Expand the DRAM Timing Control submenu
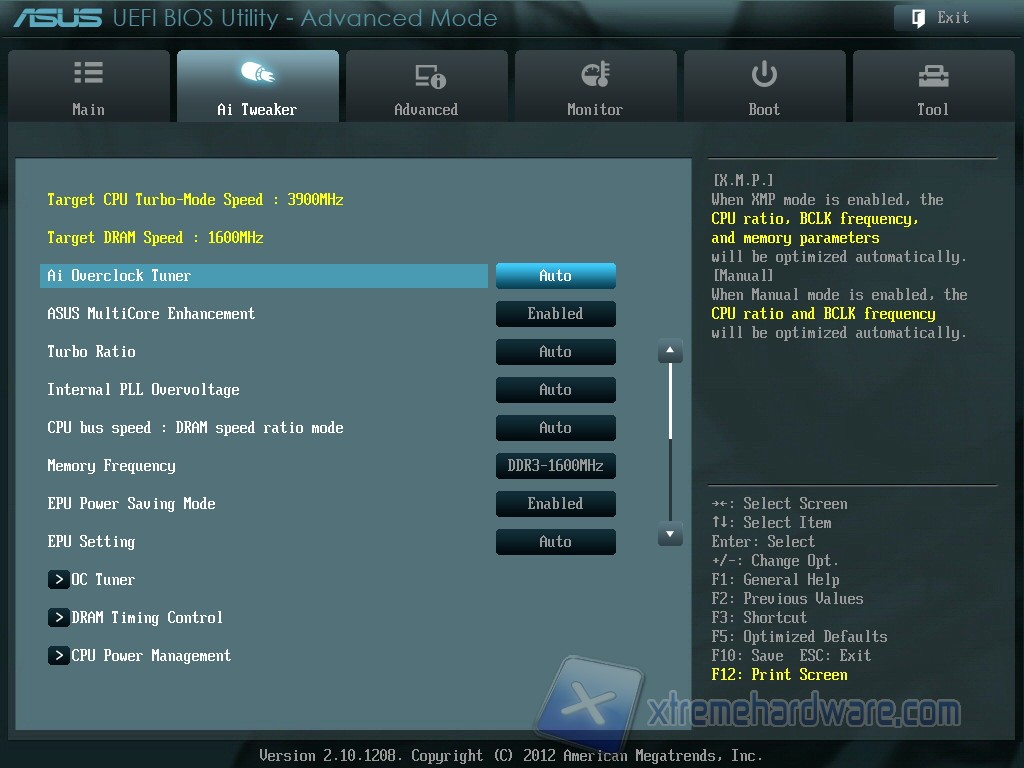Viewport: 1024px width, 768px height. click(x=146, y=618)
